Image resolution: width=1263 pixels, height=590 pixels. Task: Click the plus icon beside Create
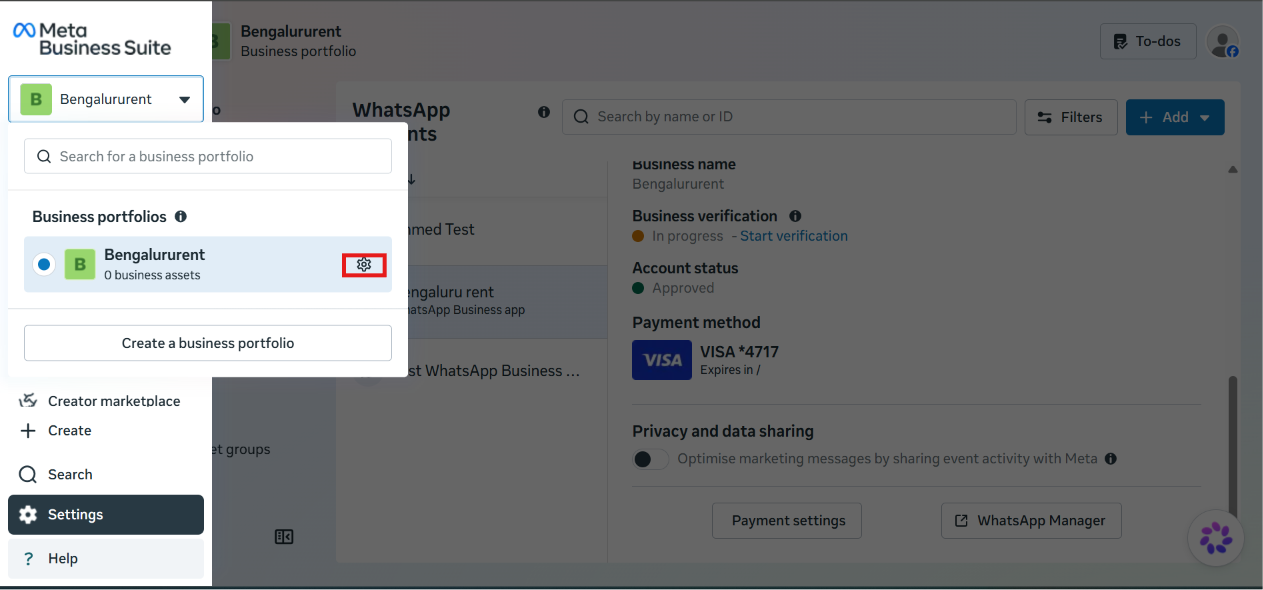28,431
